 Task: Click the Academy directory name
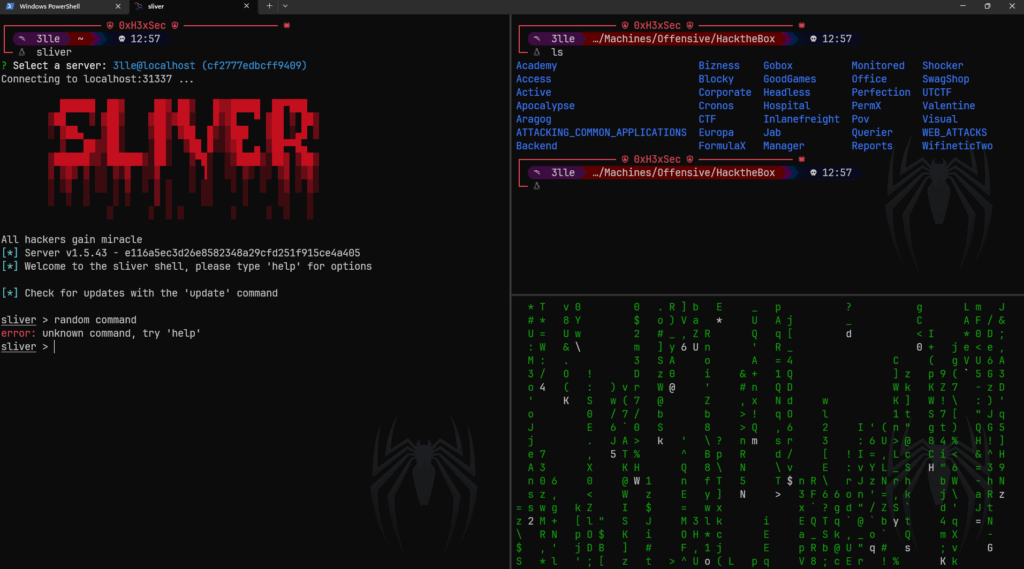pyautogui.click(x=536, y=65)
